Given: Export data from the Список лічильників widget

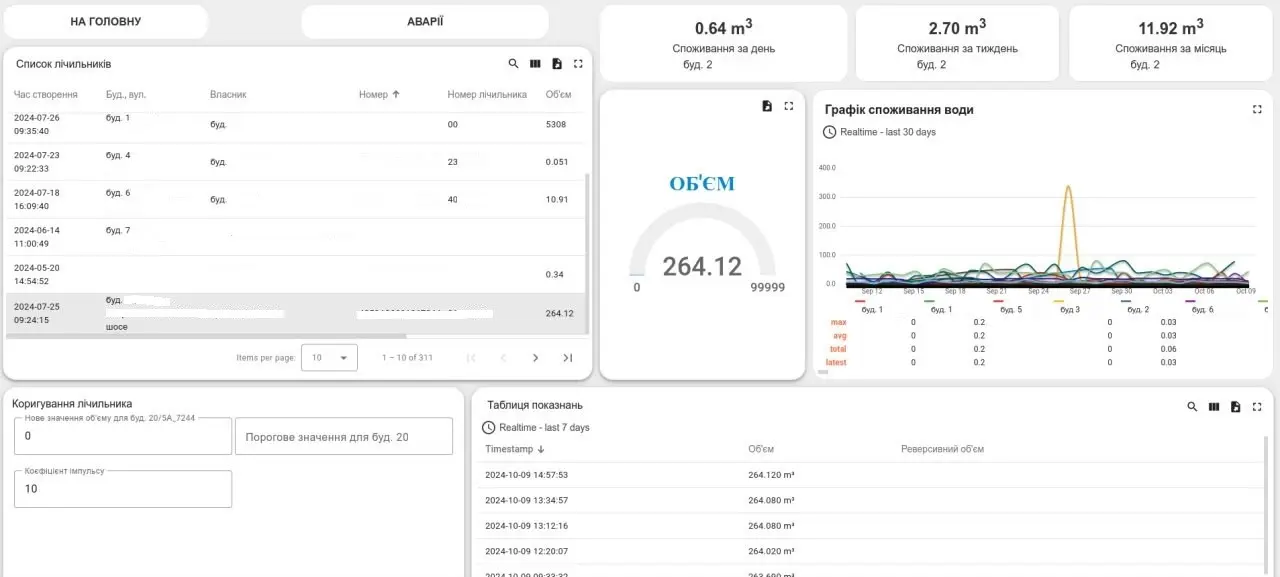Looking at the screenshot, I should pos(557,64).
